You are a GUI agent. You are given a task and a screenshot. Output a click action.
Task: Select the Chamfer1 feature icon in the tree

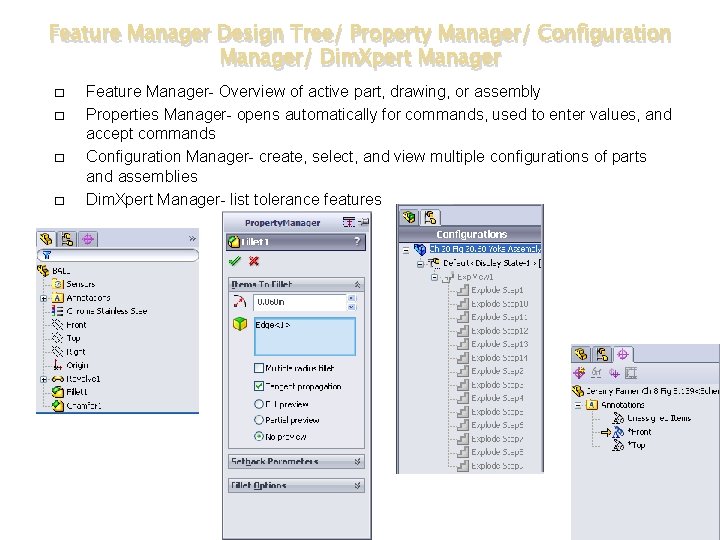pos(57,405)
